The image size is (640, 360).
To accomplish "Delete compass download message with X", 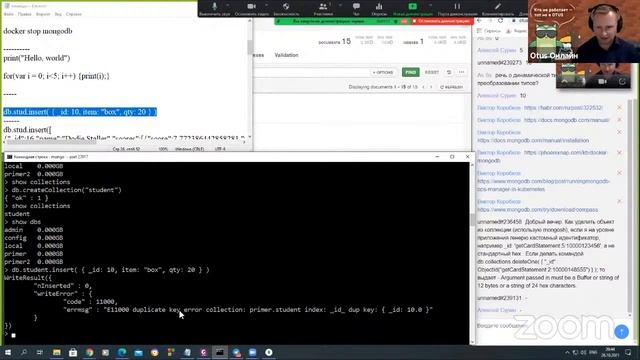I will (619, 201).
